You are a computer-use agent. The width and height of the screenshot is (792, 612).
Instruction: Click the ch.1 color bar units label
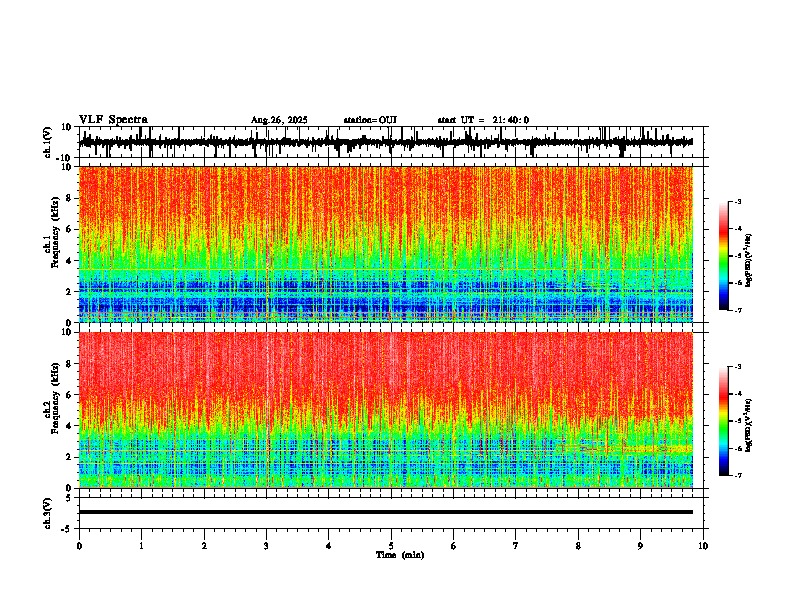(x=748, y=261)
